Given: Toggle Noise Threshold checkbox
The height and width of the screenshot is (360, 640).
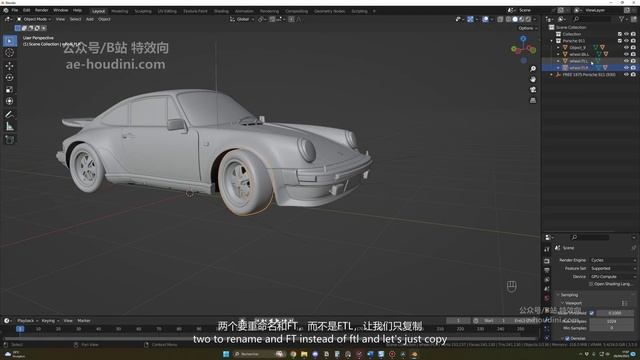Looking at the screenshot, I should [x=591, y=313].
